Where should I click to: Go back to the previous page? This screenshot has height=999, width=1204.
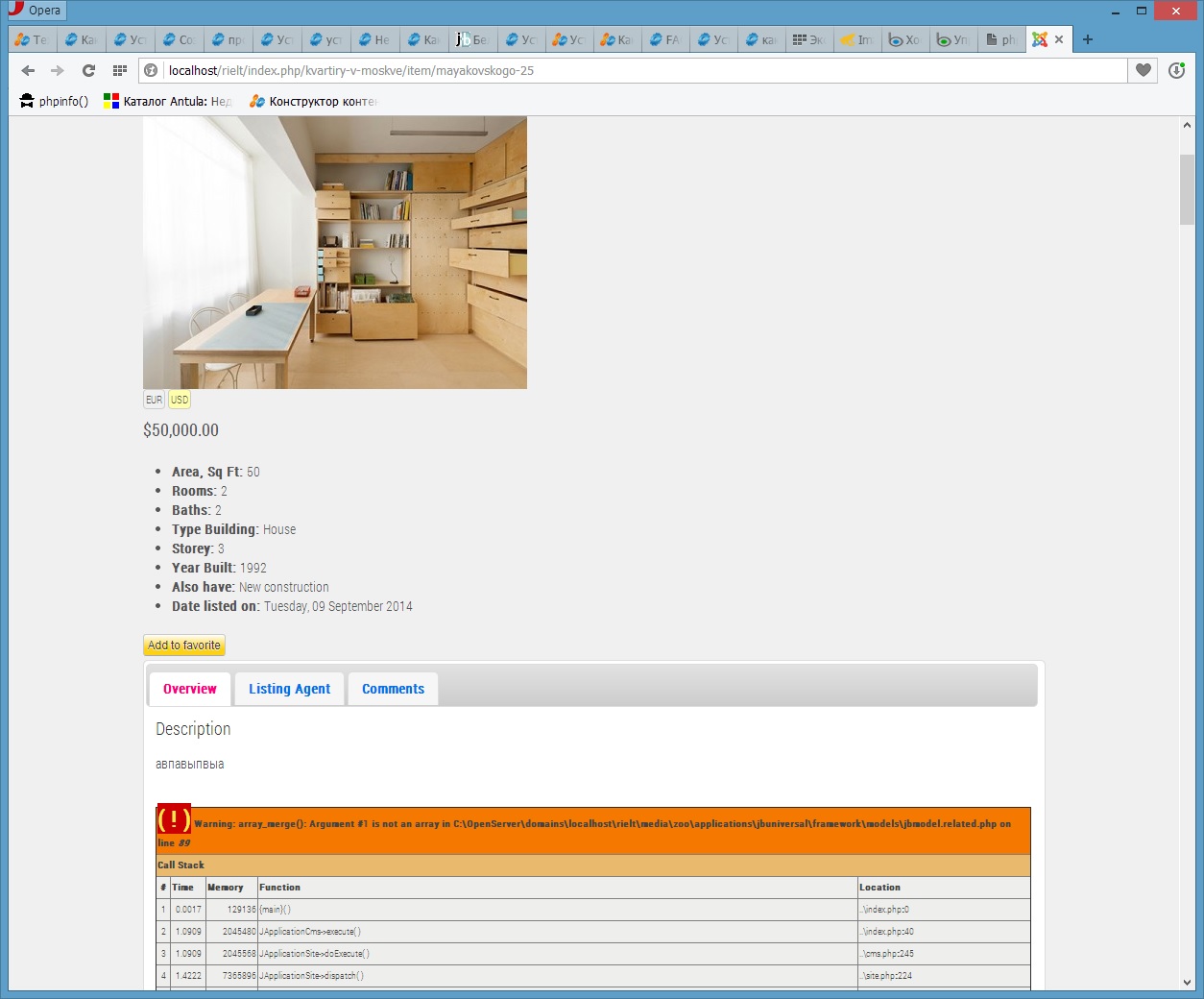pos(28,70)
